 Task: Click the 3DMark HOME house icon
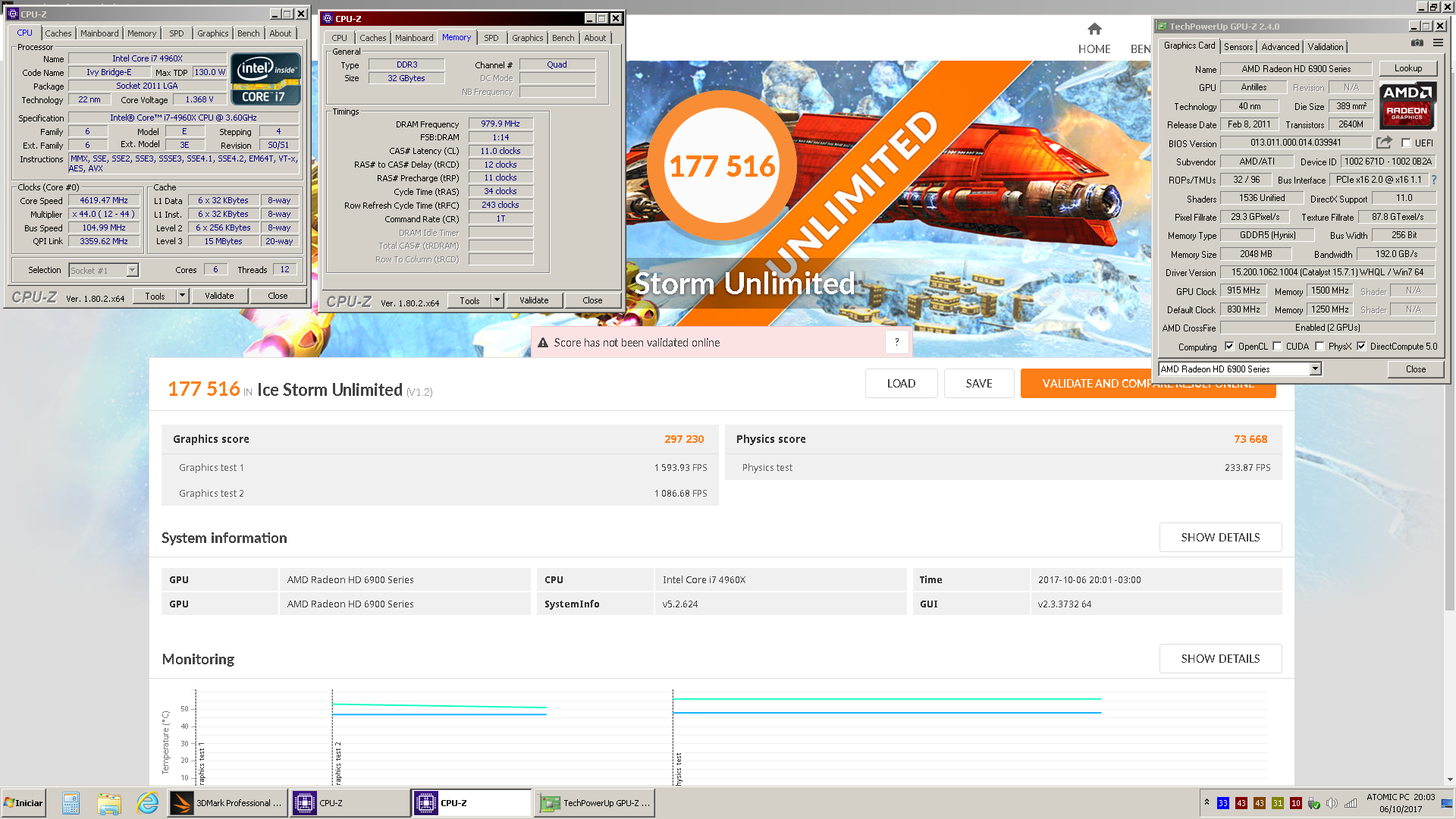coord(1094,30)
